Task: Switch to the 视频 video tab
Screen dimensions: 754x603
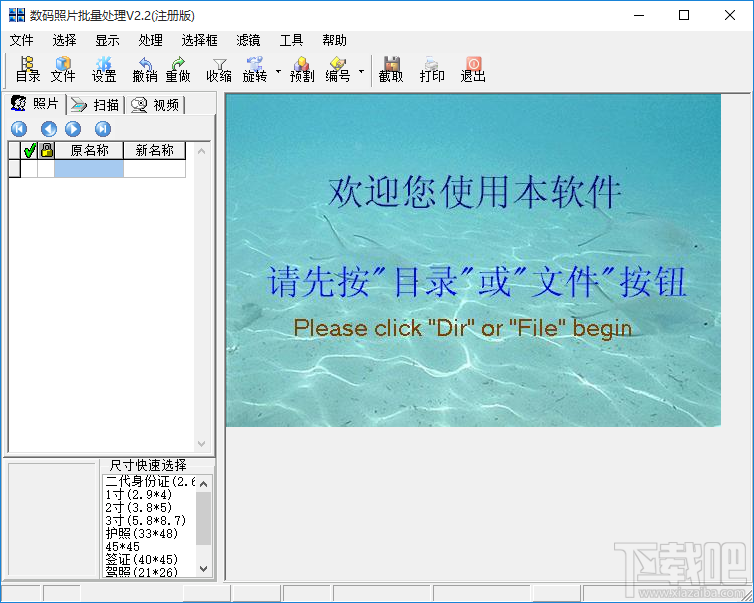Action: (x=155, y=105)
